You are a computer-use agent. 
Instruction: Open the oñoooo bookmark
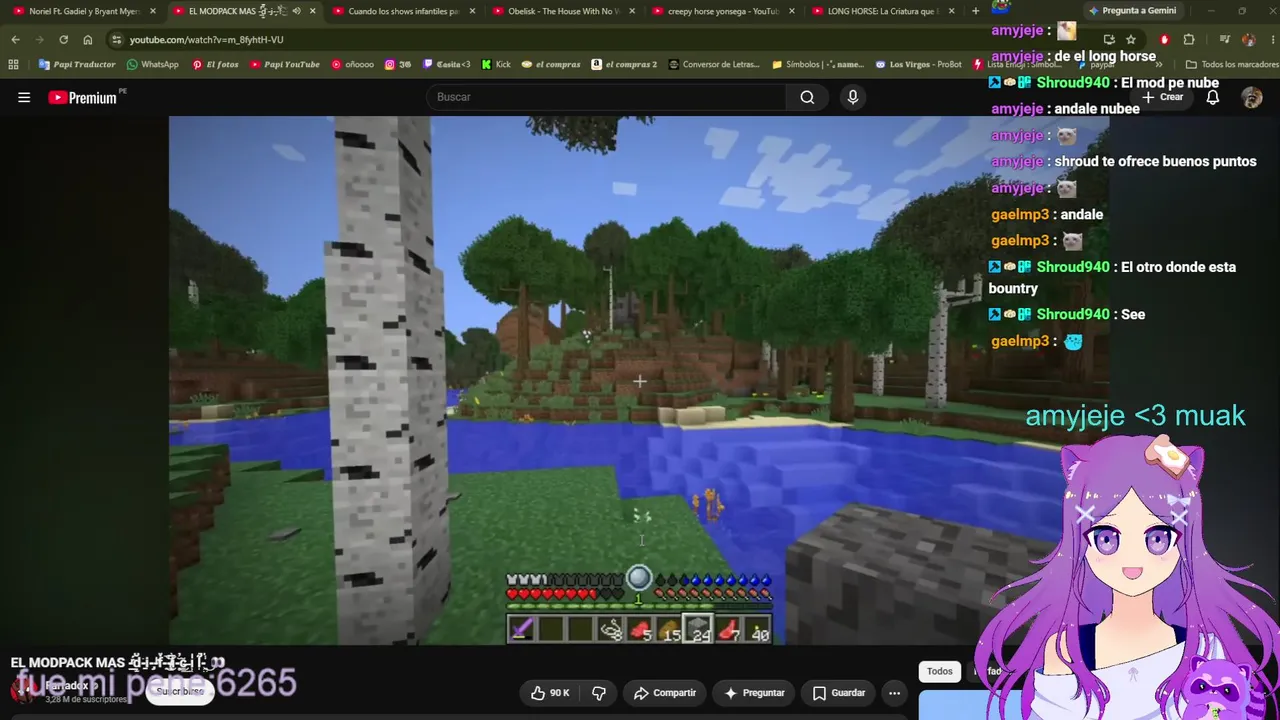(x=352, y=64)
